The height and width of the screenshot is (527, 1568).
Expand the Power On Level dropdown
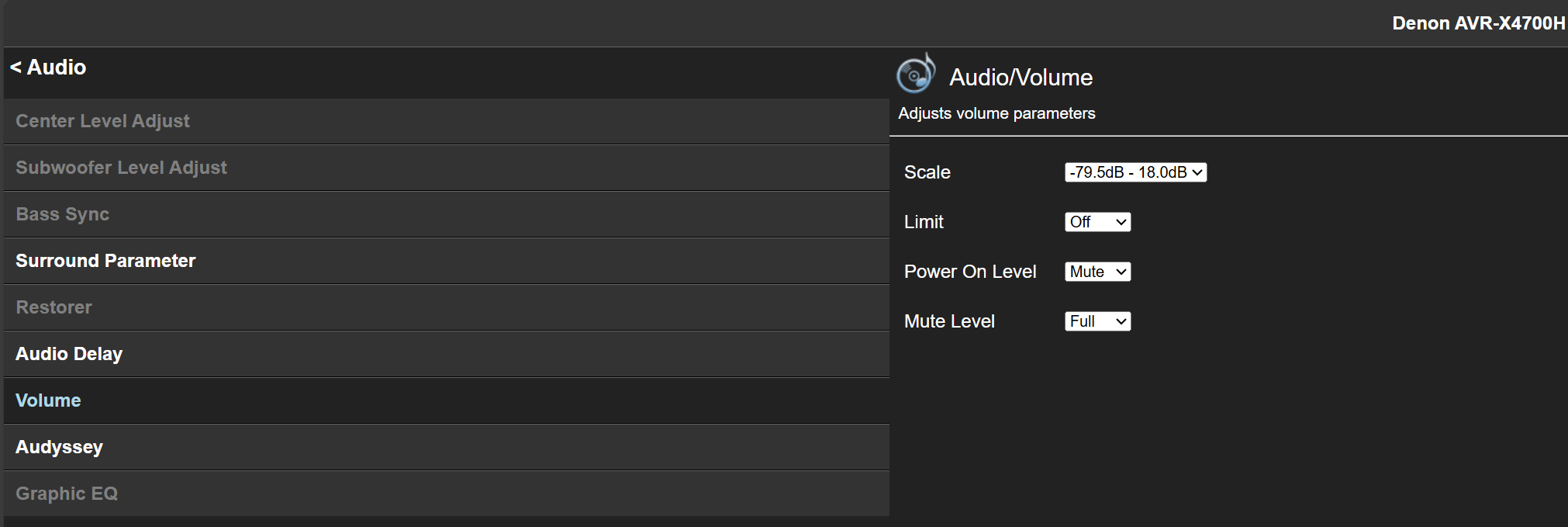click(1097, 272)
